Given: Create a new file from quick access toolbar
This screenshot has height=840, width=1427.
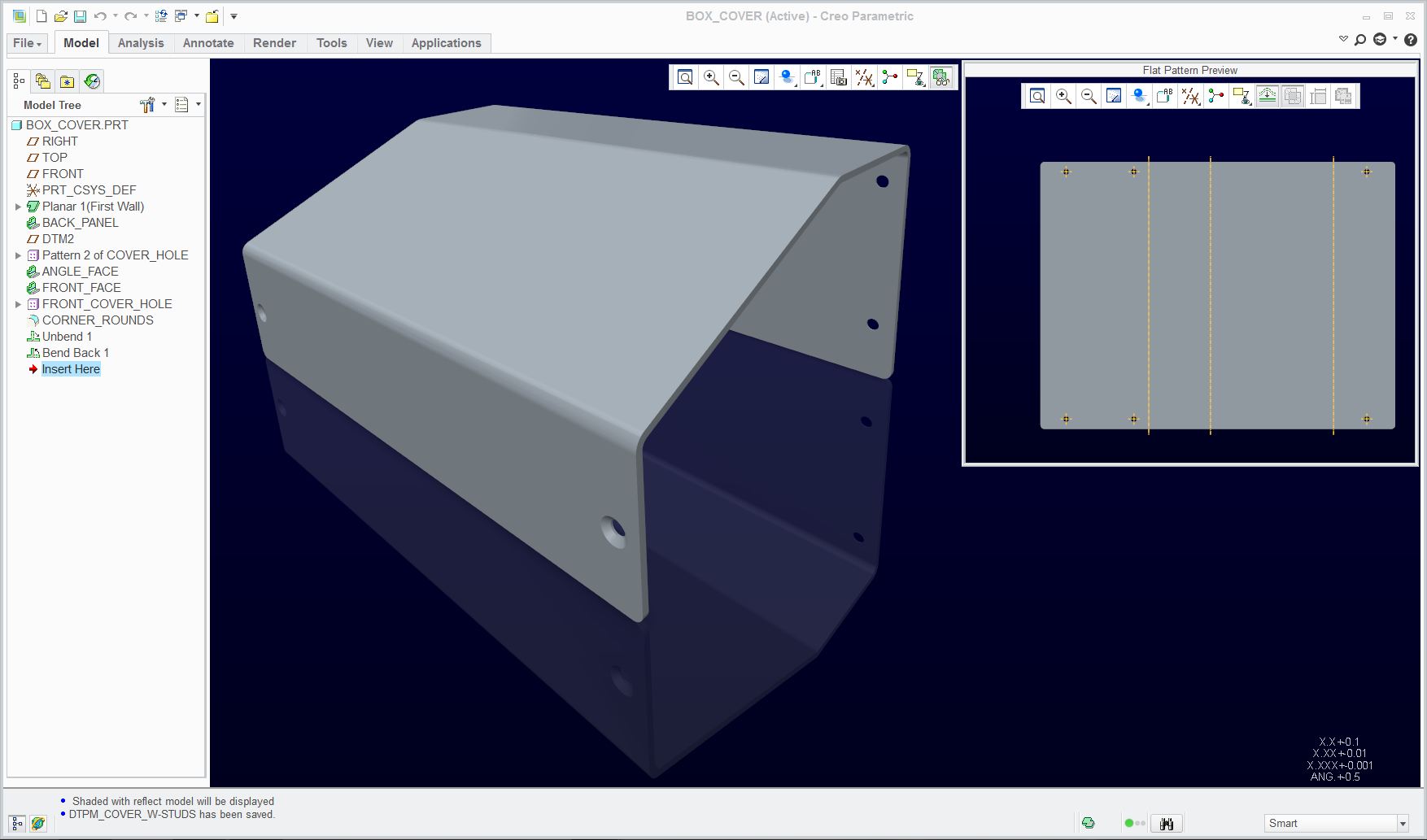Looking at the screenshot, I should (41, 16).
